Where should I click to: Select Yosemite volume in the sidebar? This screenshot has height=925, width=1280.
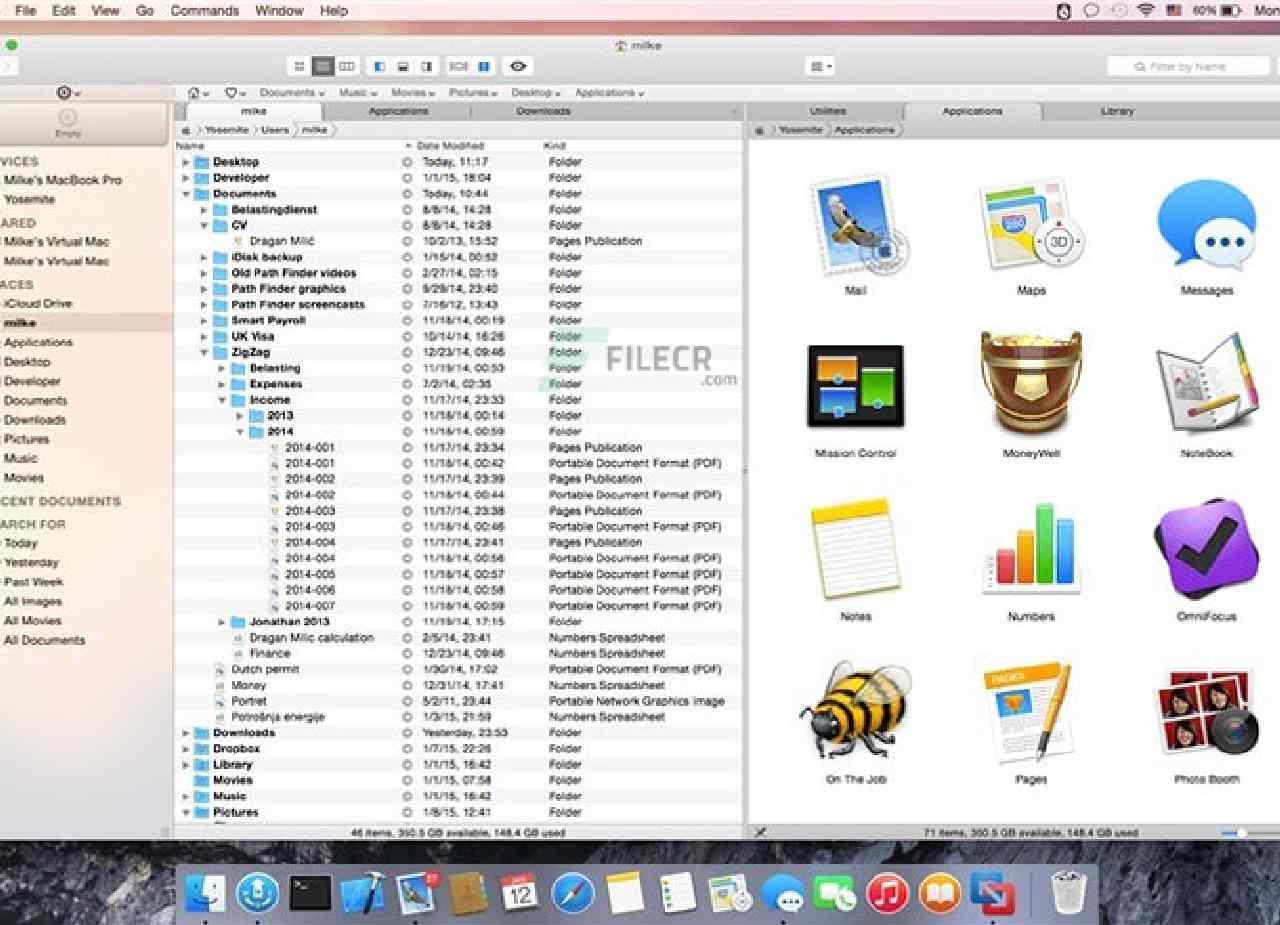pyautogui.click(x=30, y=199)
